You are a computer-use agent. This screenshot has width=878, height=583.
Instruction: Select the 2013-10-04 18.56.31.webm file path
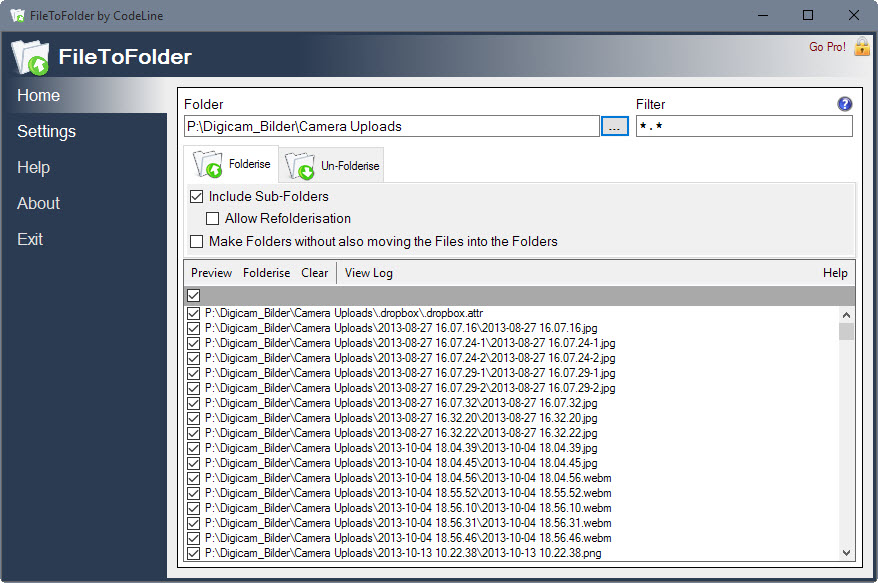click(408, 523)
